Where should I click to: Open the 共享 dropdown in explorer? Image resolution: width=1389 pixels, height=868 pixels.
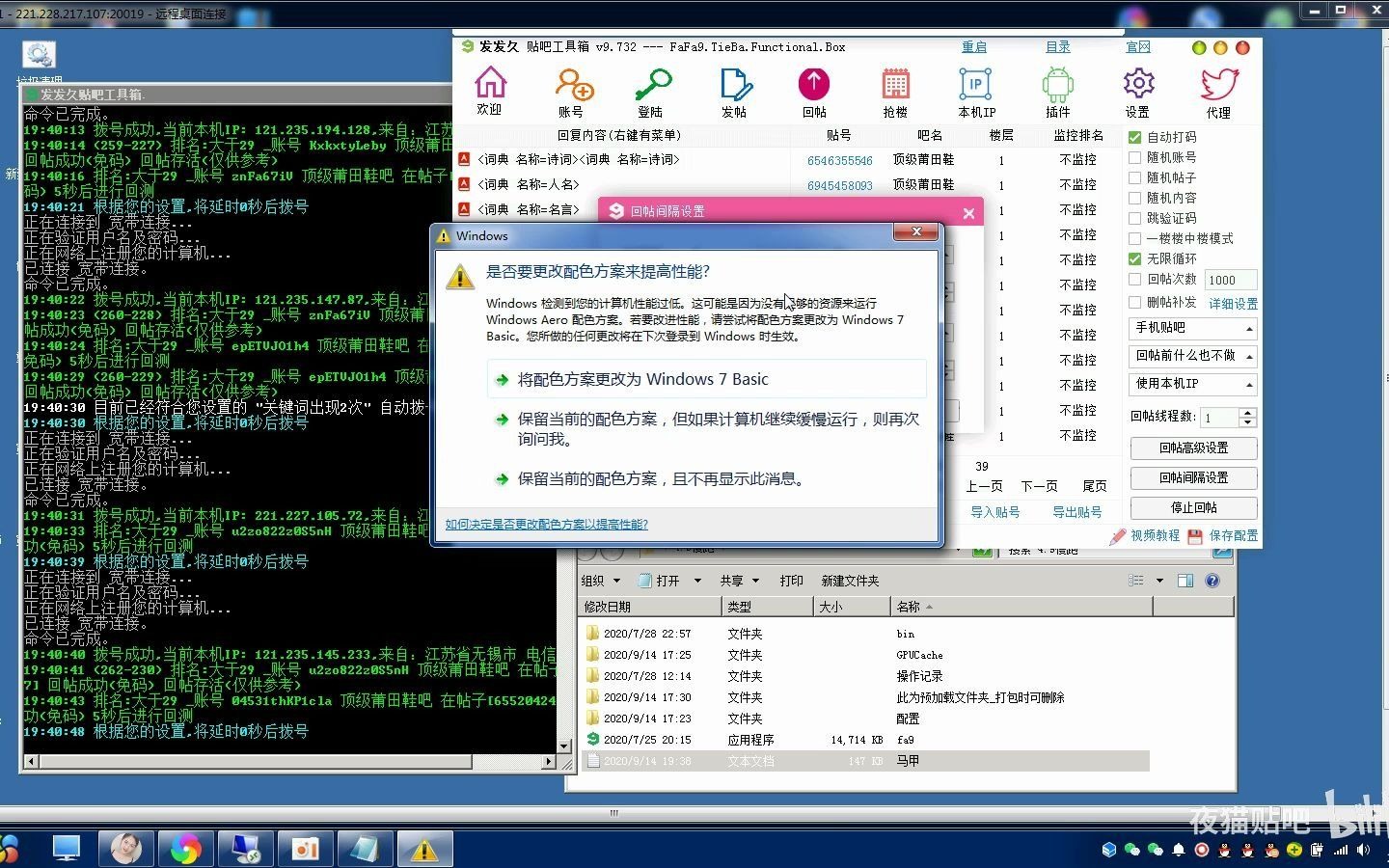point(739,581)
